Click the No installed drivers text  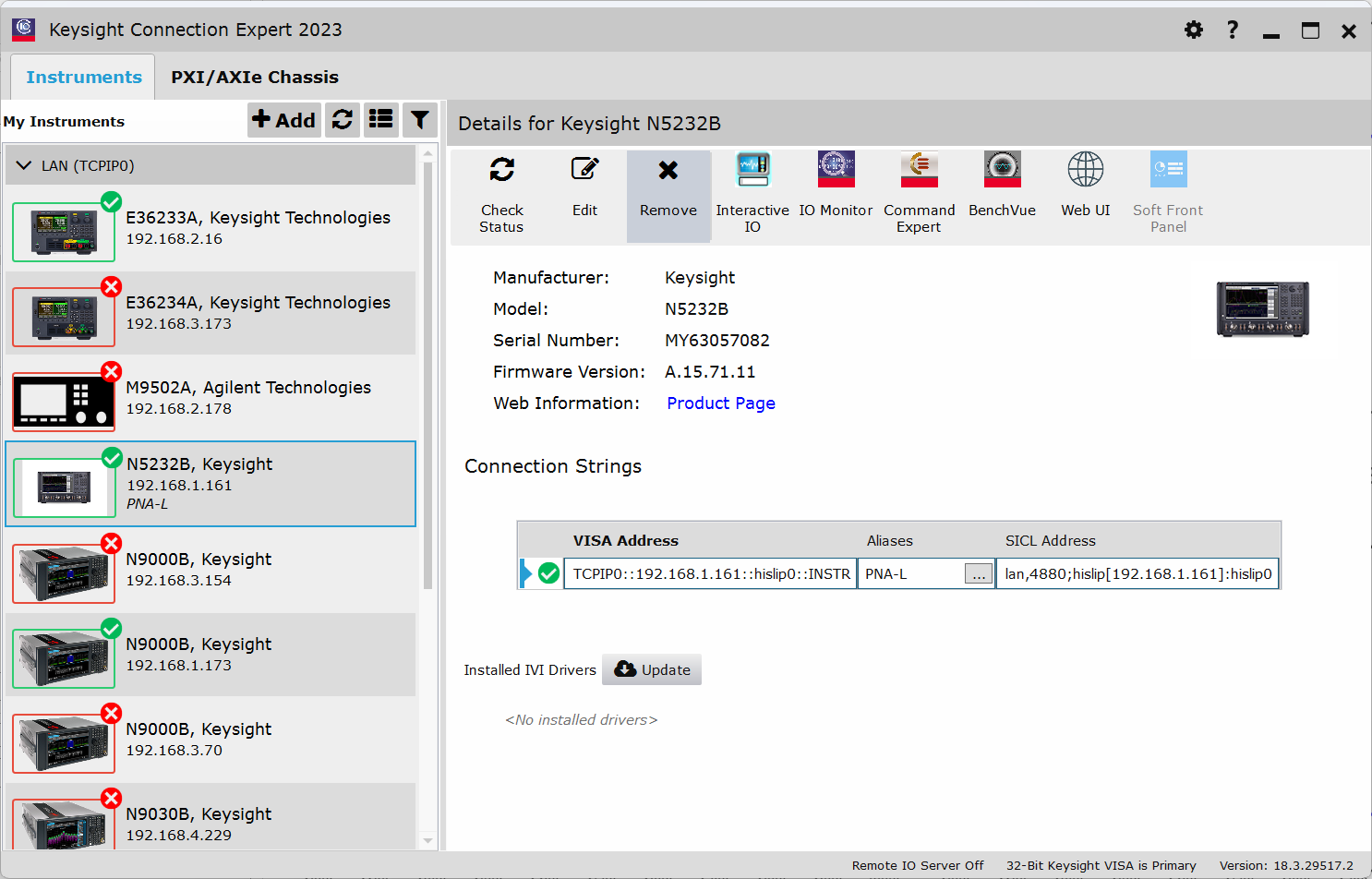[581, 720]
